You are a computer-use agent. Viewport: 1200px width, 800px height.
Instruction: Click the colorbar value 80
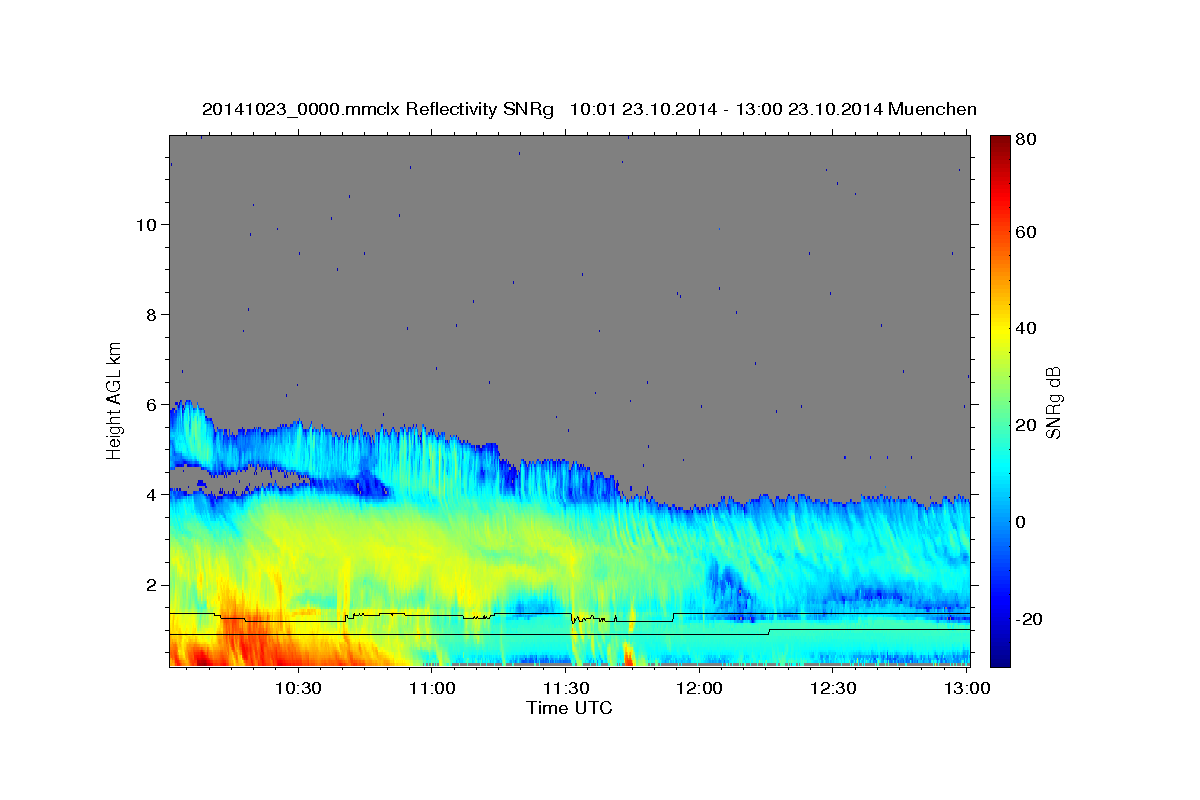[x=1024, y=139]
